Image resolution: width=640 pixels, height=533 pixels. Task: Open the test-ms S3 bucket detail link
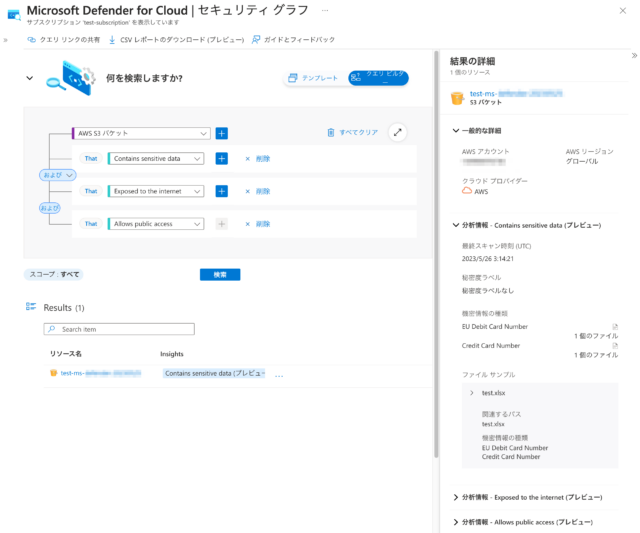pyautogui.click(x=516, y=93)
